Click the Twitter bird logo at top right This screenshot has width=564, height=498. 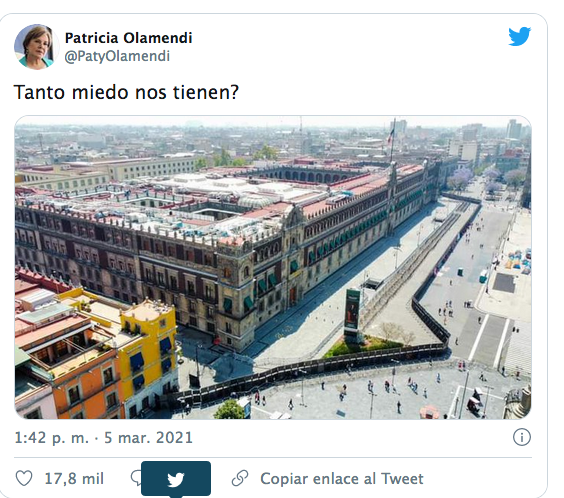click(519, 36)
